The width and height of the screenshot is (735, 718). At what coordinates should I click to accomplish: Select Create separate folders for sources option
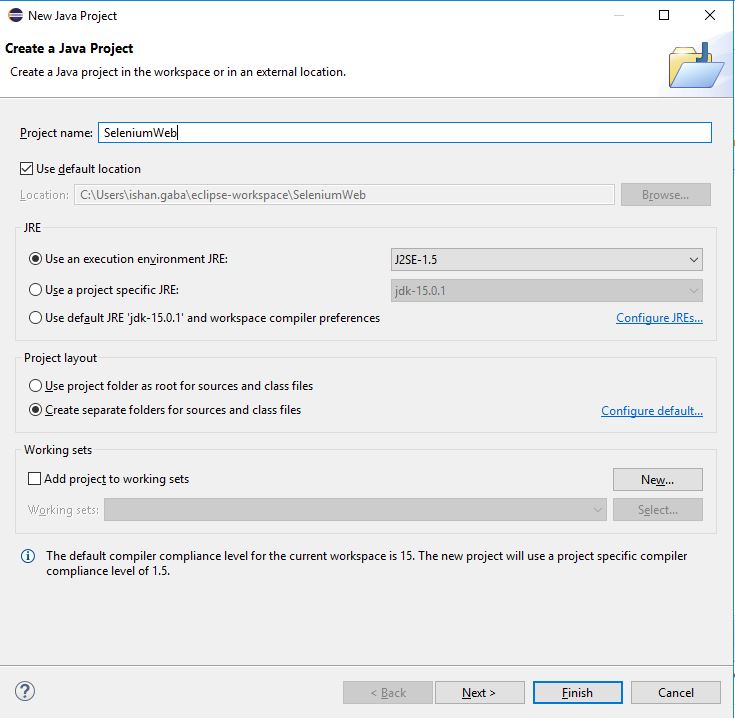pos(35,410)
